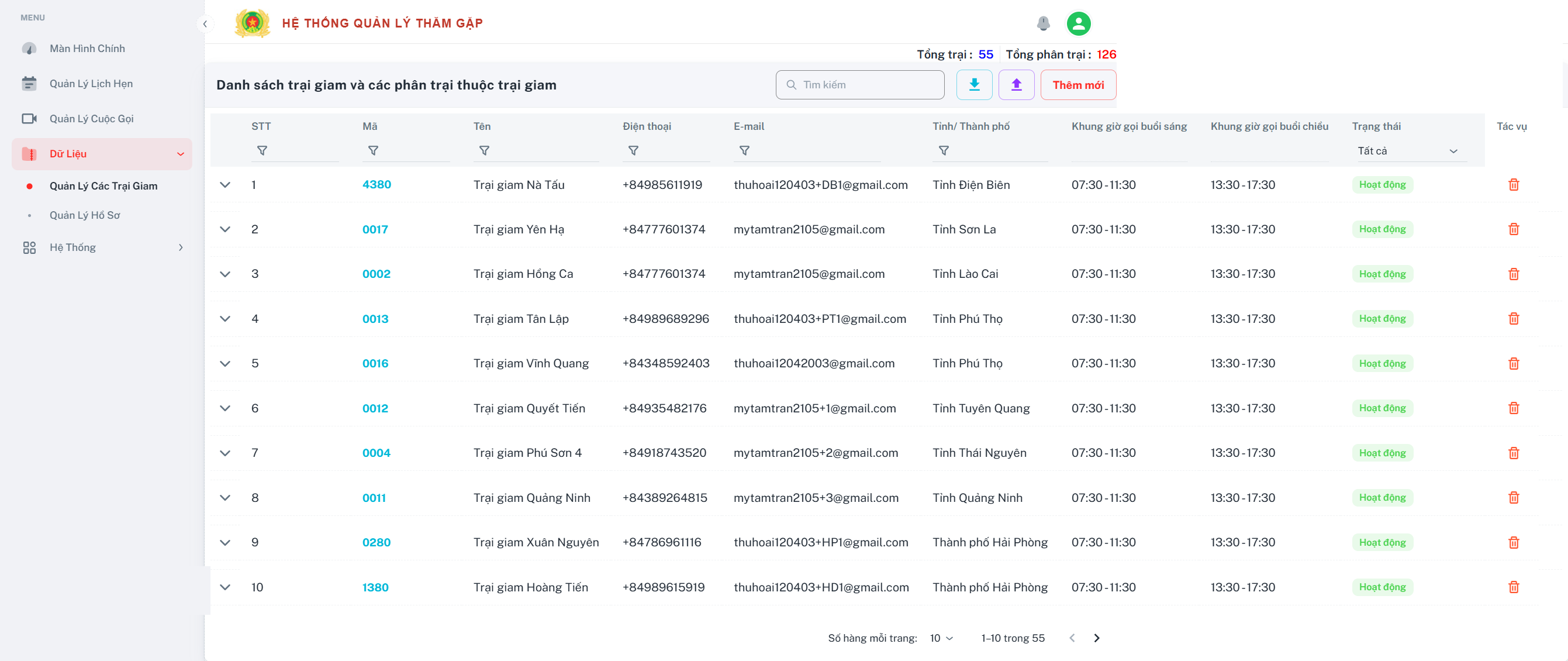Image resolution: width=1568 pixels, height=661 pixels.
Task: Delete the Trại giam Yên Hạ row
Action: coord(1513,229)
